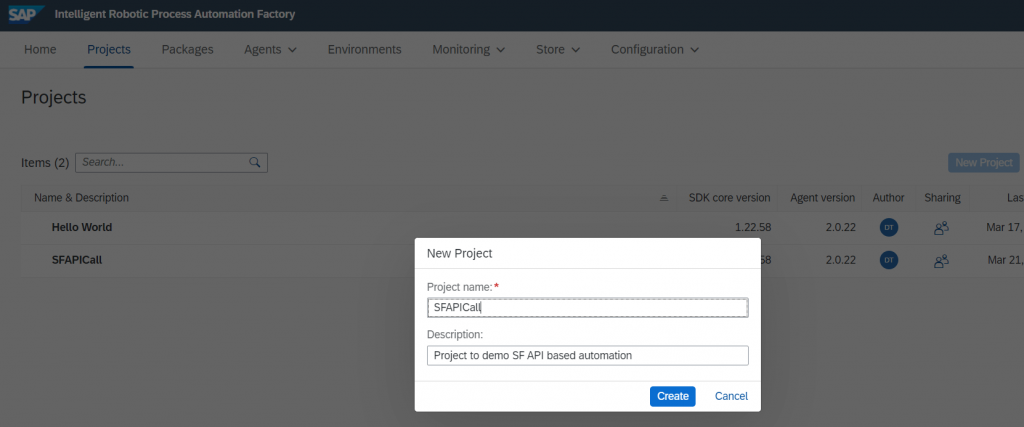The height and width of the screenshot is (427, 1024).
Task: Click the sort arrow in Name & Description column
Action: point(664,198)
